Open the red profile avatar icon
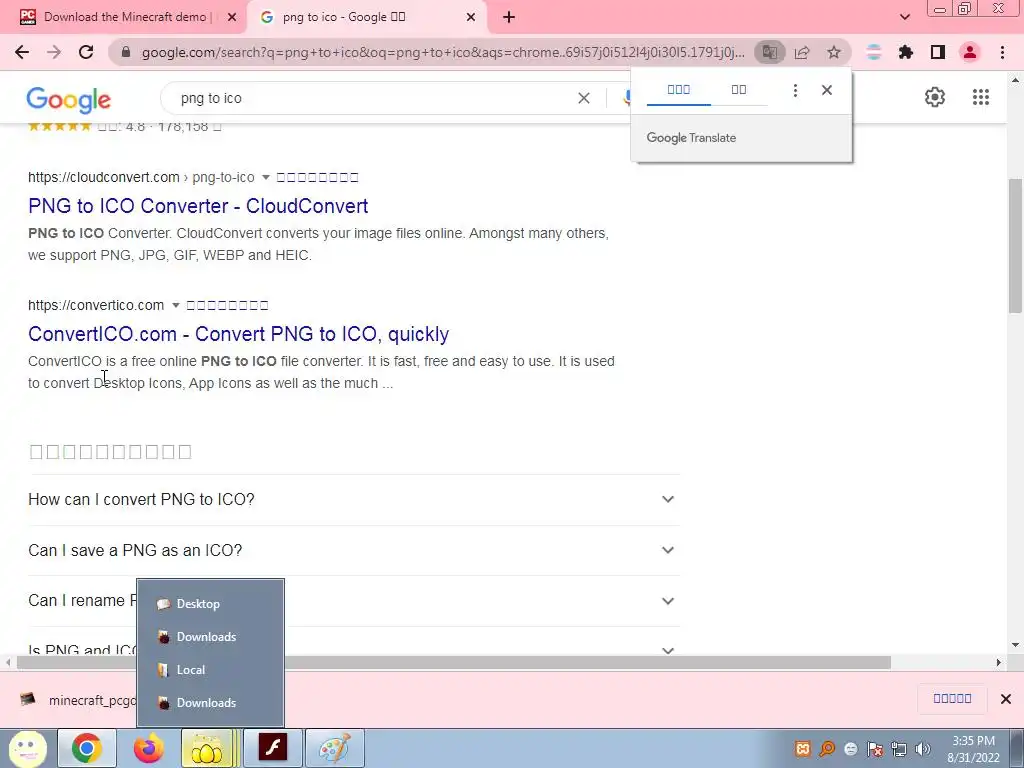 click(970, 52)
